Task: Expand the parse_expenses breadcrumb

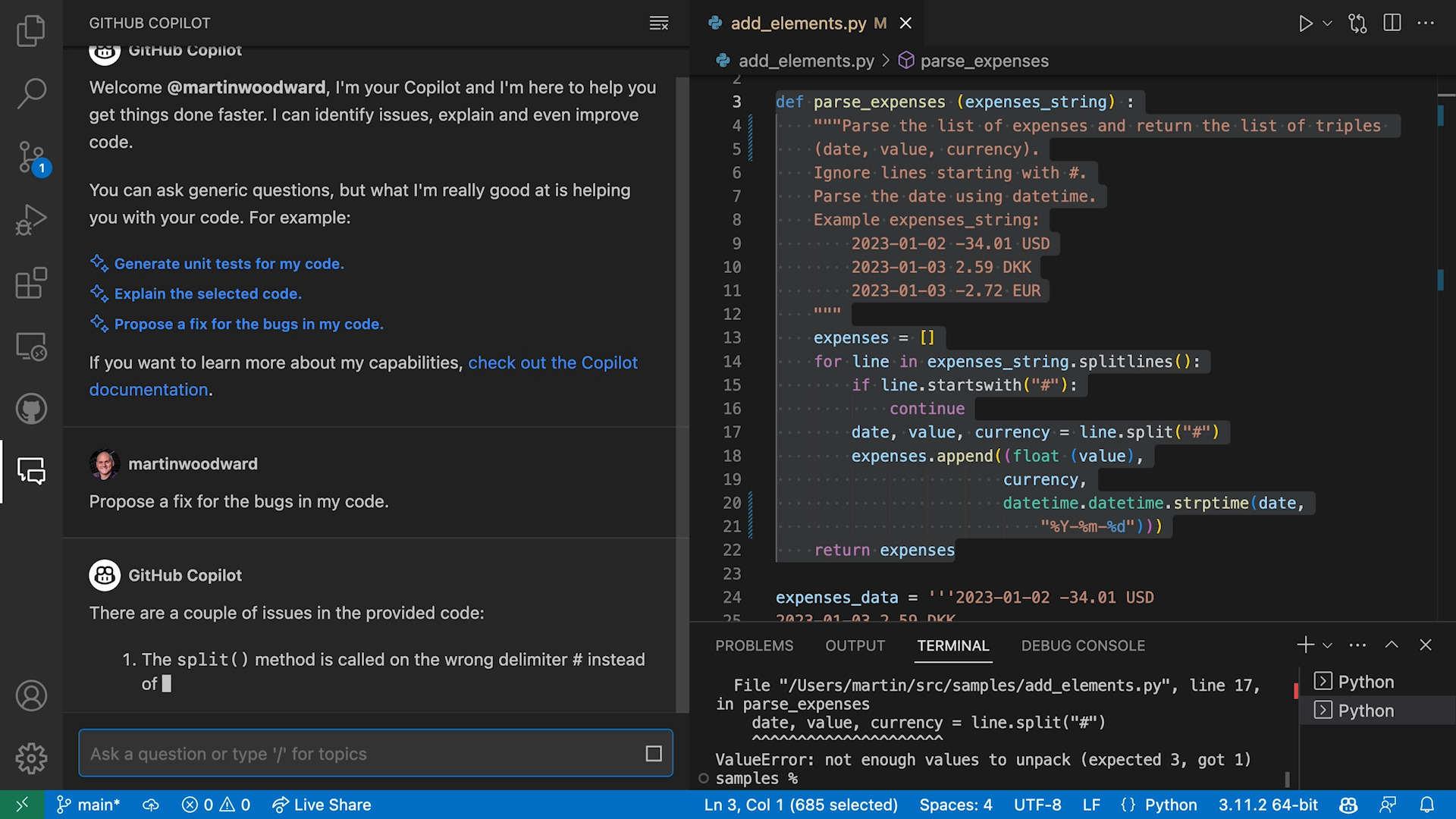Action: [984, 61]
